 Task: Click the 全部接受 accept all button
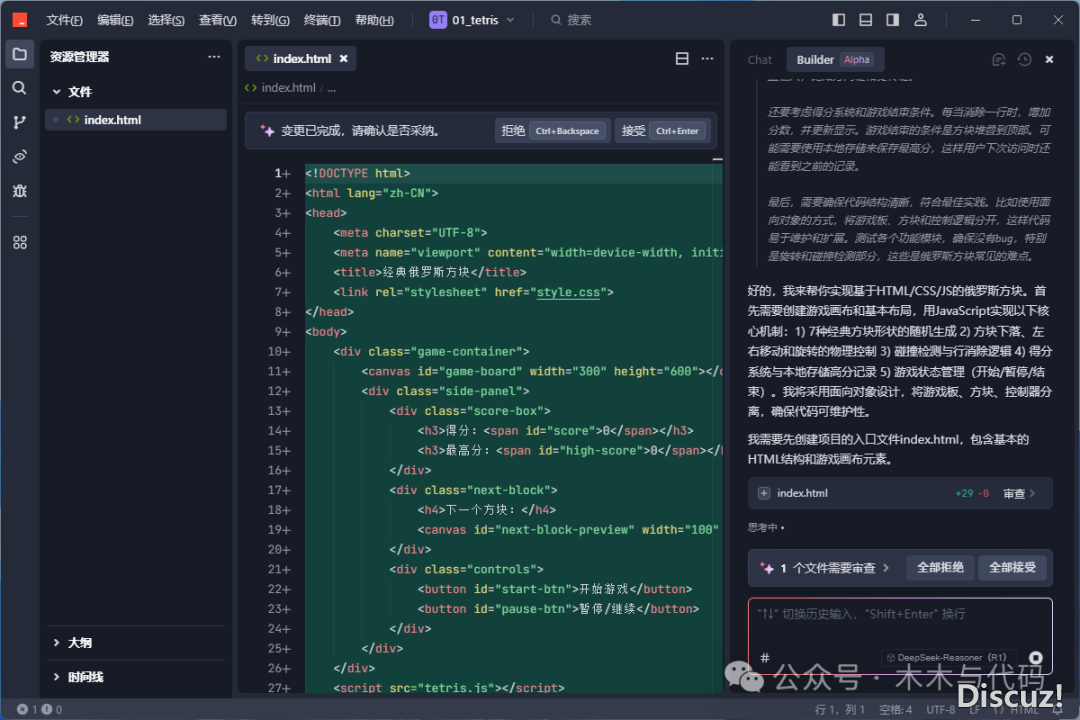pyautogui.click(x=1013, y=567)
